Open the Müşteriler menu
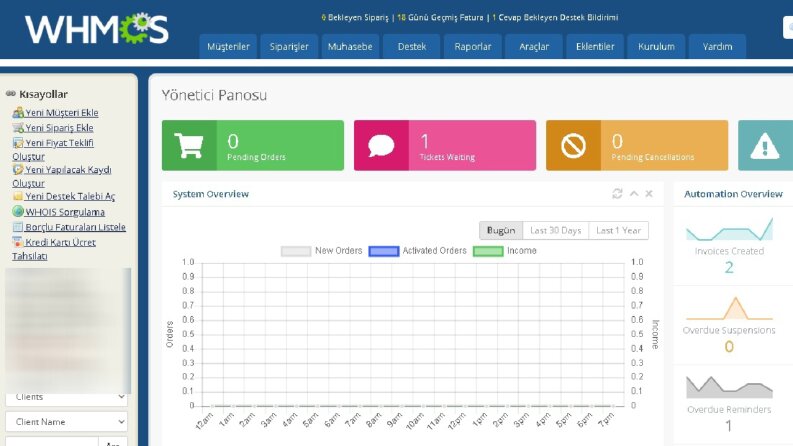The width and height of the screenshot is (793, 446). (x=228, y=47)
